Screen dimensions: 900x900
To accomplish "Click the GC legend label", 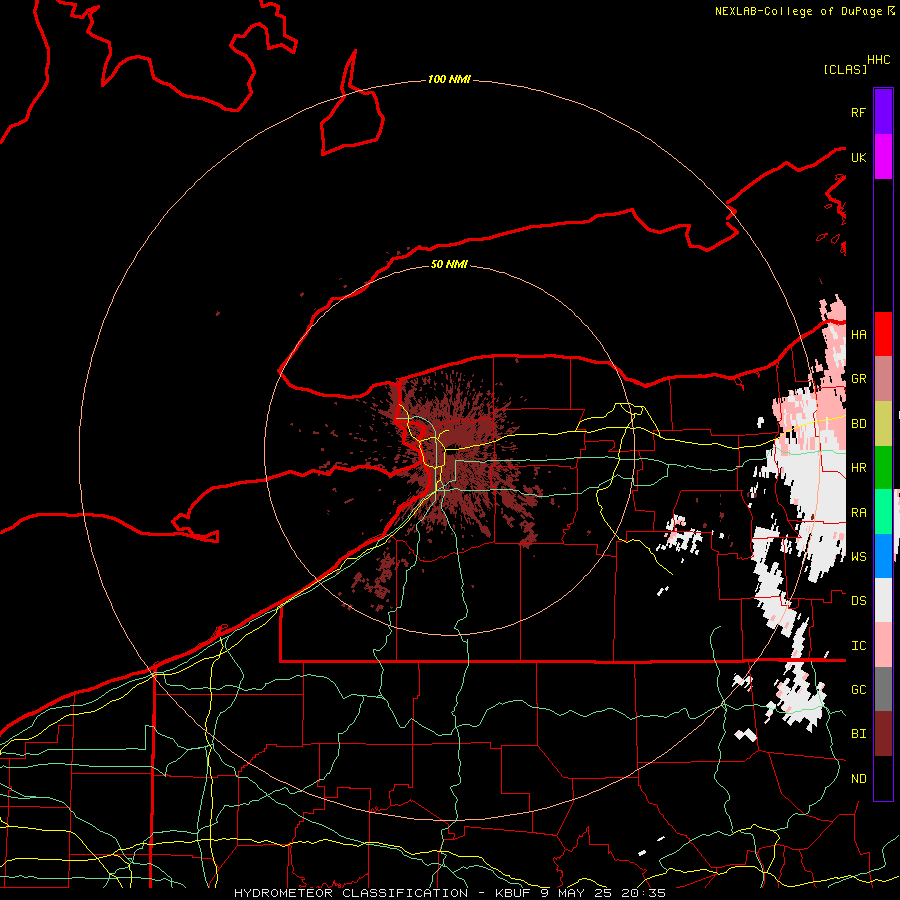I will (x=858, y=689).
